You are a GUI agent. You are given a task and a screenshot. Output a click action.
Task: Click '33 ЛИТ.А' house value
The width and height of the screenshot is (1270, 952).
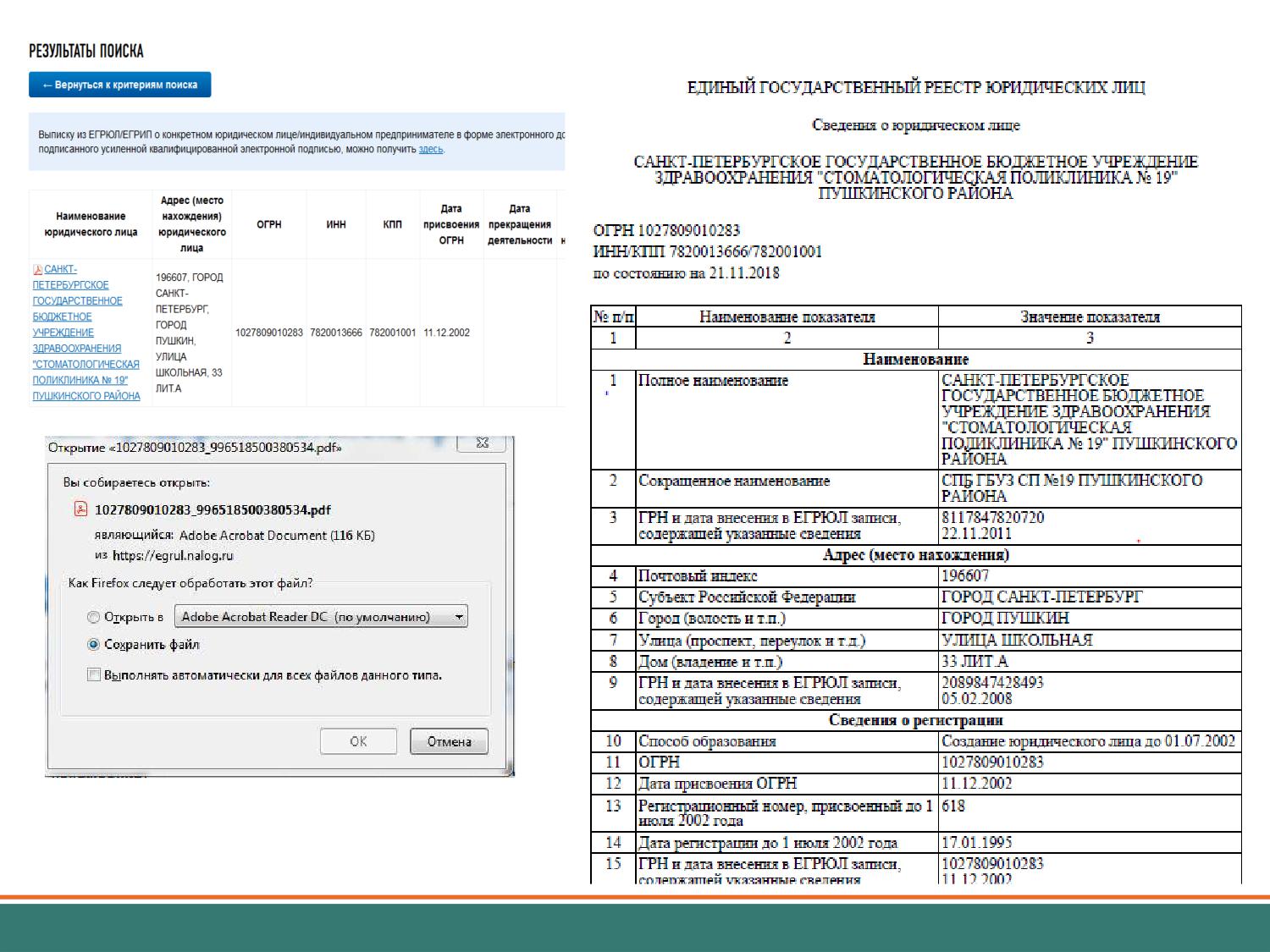(975, 661)
